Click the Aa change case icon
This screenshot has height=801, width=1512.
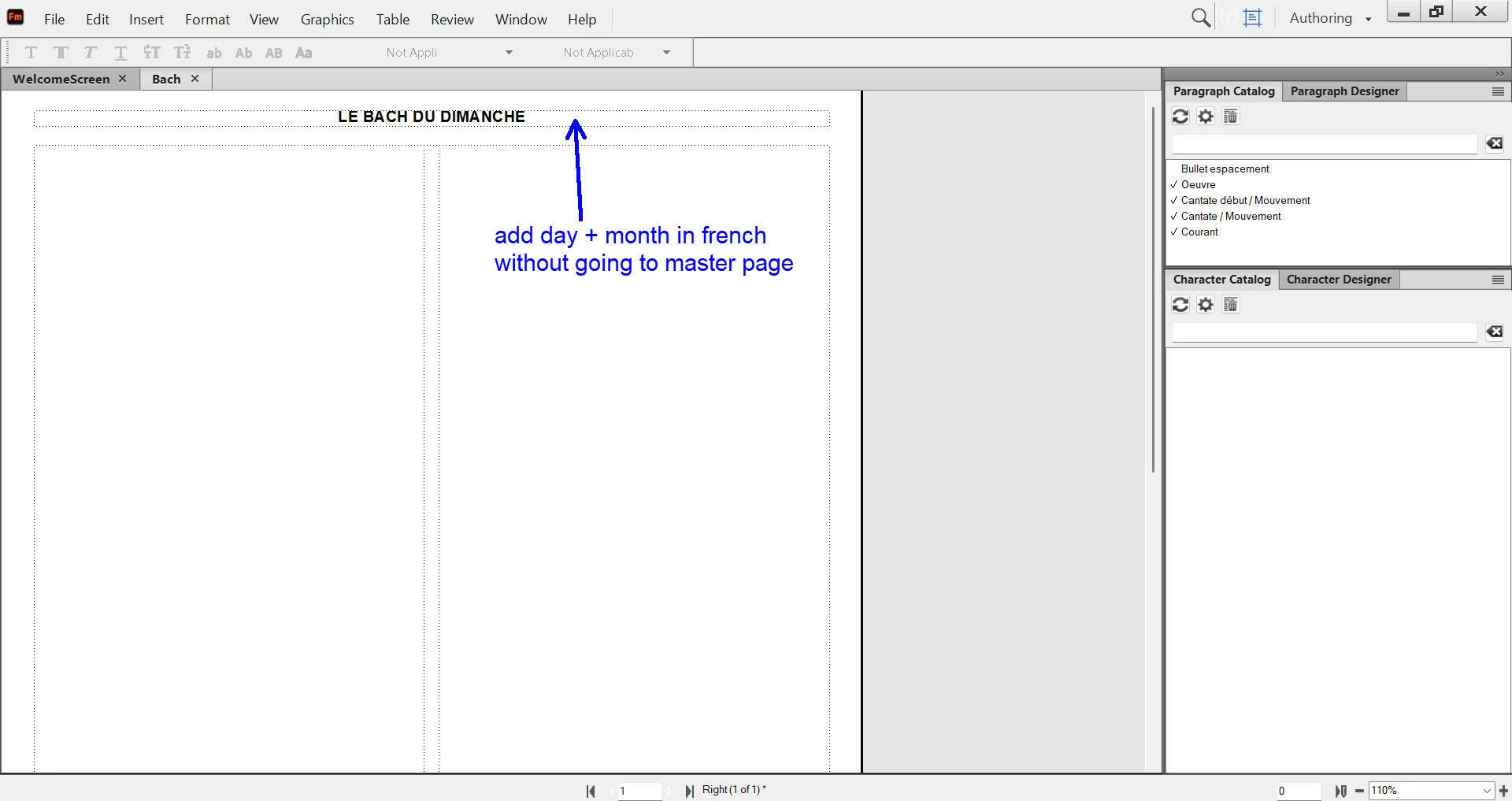(x=303, y=53)
